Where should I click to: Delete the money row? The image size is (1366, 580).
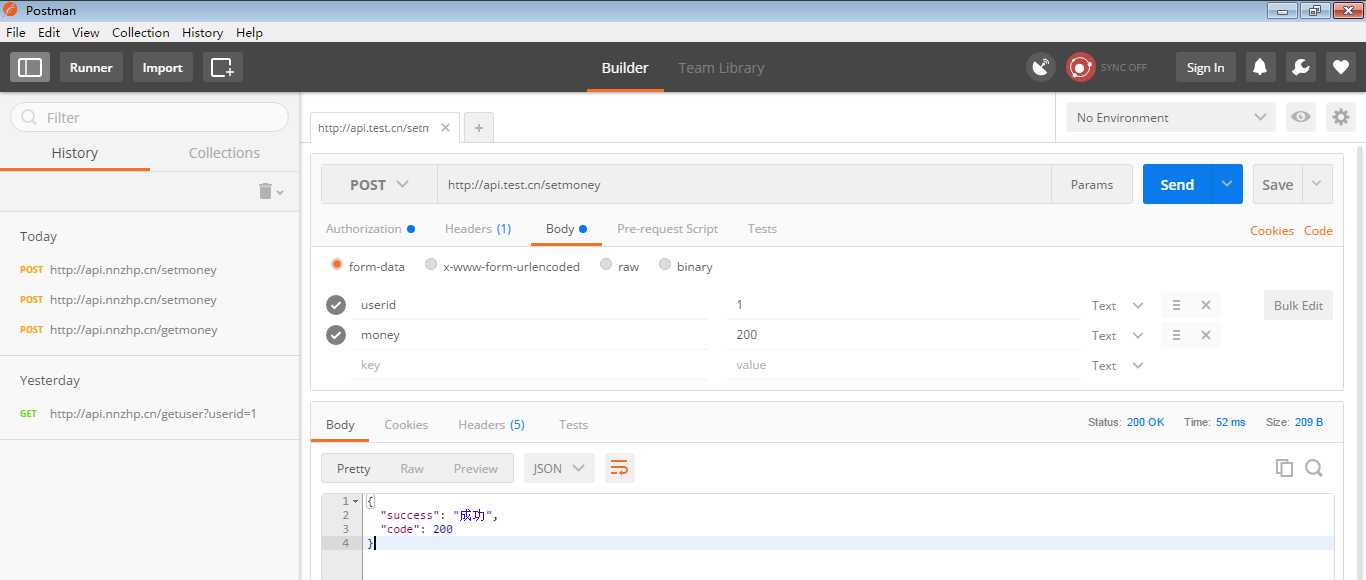coord(1206,335)
